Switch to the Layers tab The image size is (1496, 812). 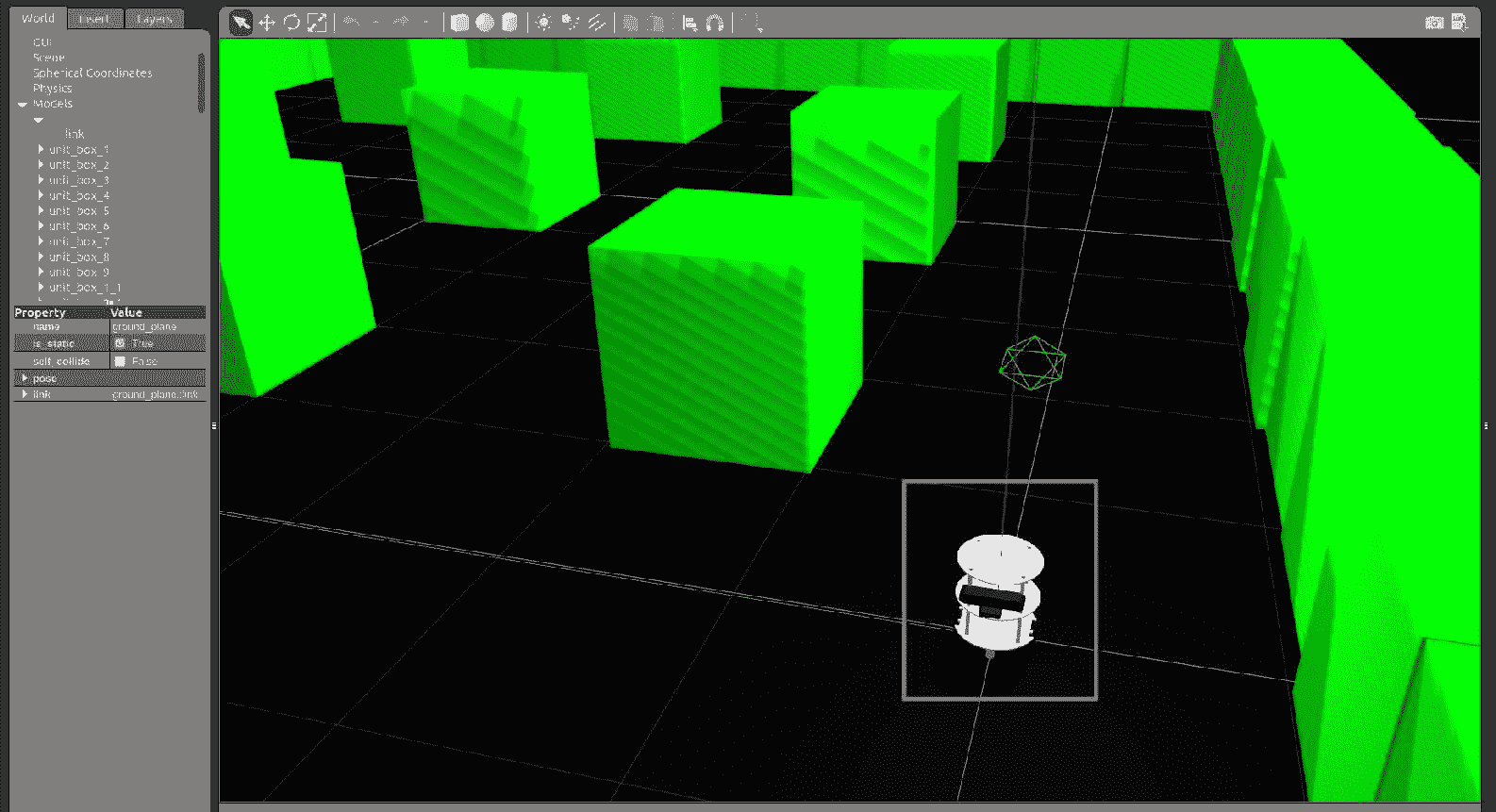coord(154,19)
